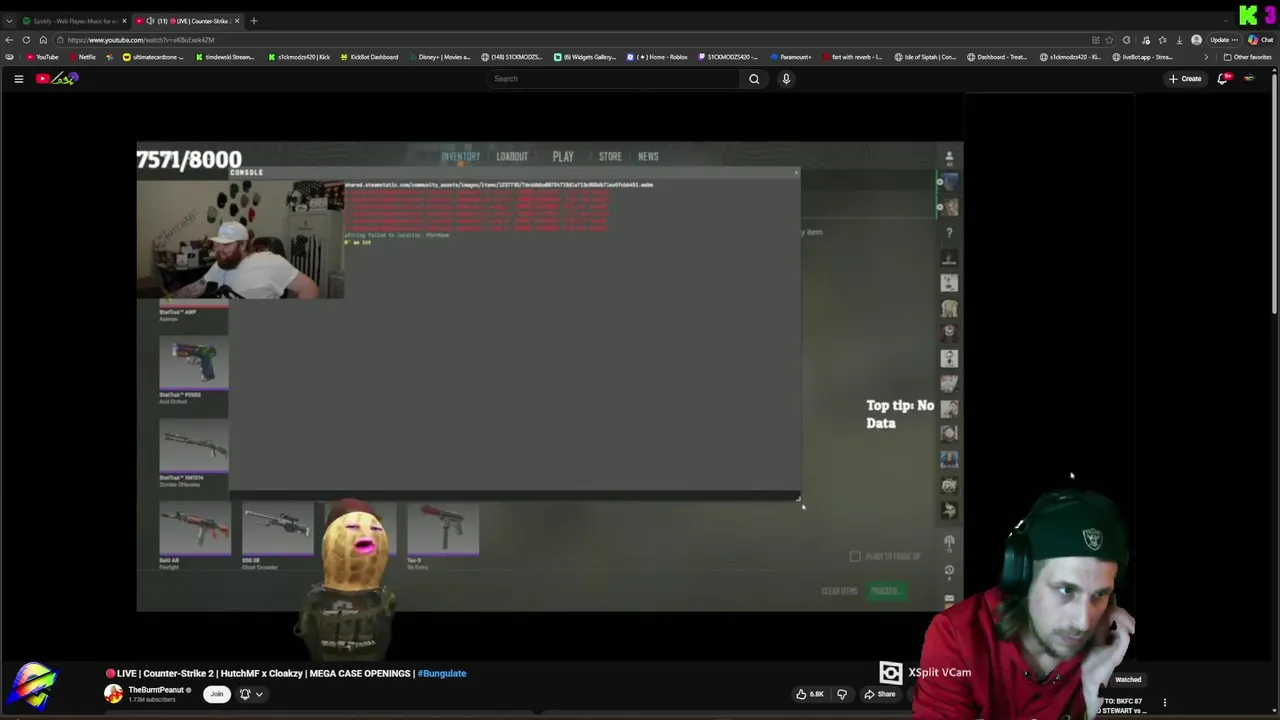Click the YouTube Search box
This screenshot has width=1280, height=720.
613,79
